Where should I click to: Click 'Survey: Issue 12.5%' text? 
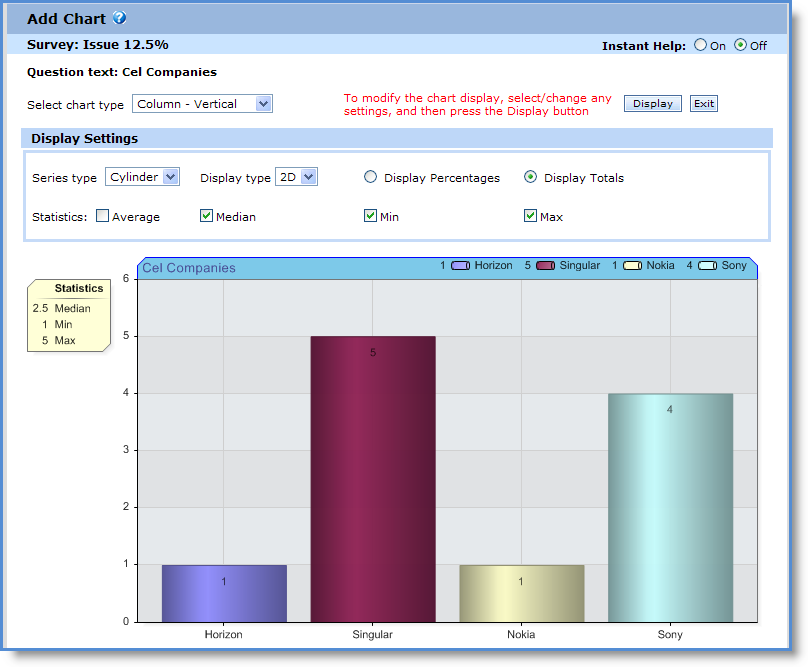pos(97,45)
